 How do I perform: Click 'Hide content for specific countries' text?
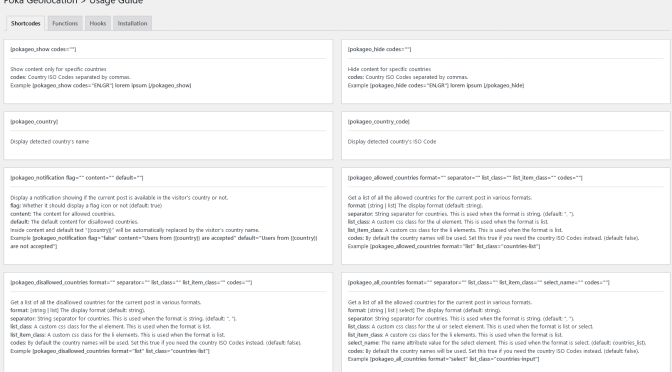(389, 69)
